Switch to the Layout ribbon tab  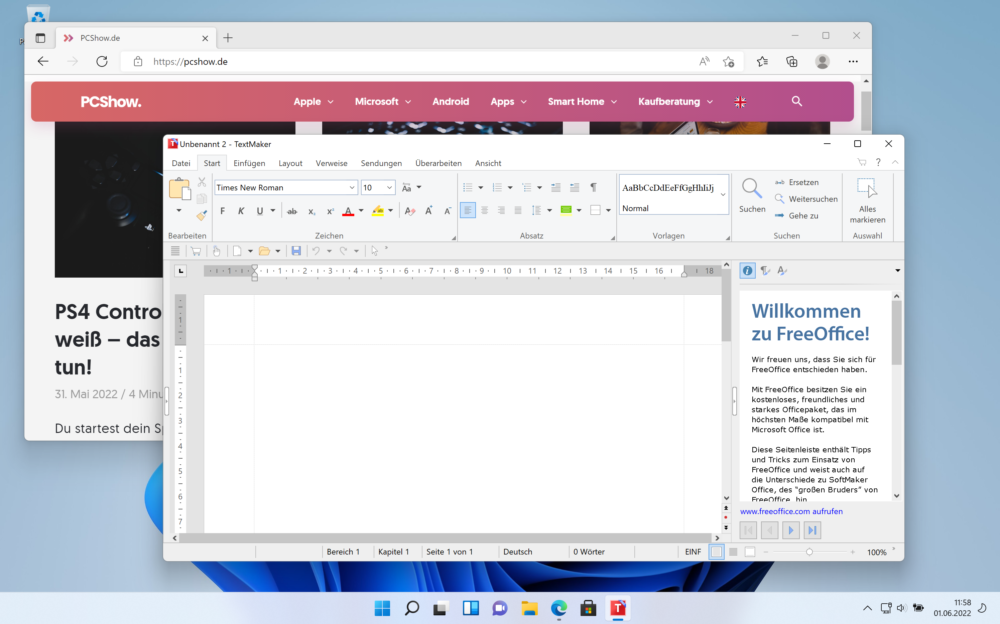point(290,163)
